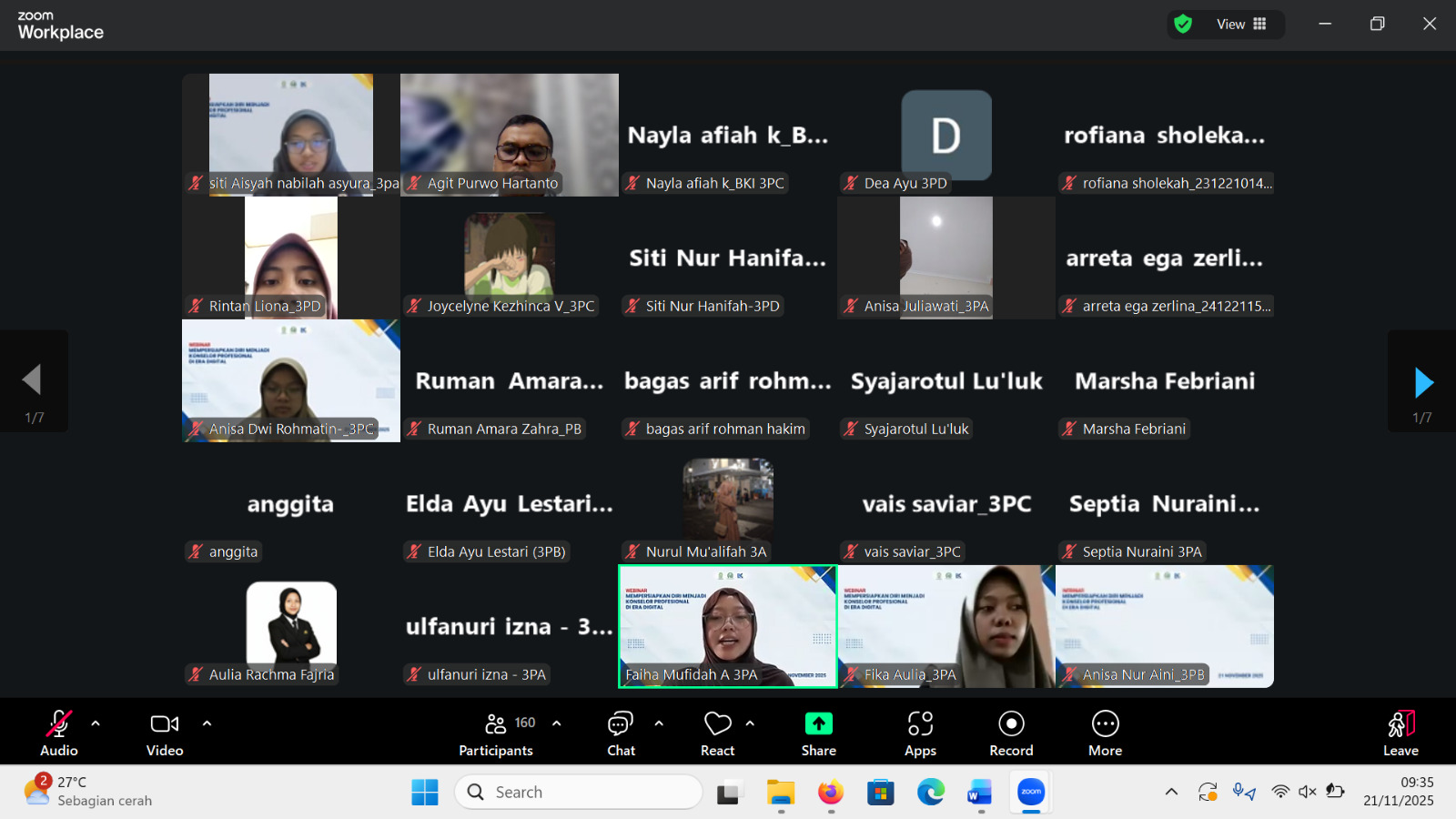The width and height of the screenshot is (1456, 819).
Task: Expand the chevron next to Participants
Action: pyautogui.click(x=557, y=723)
